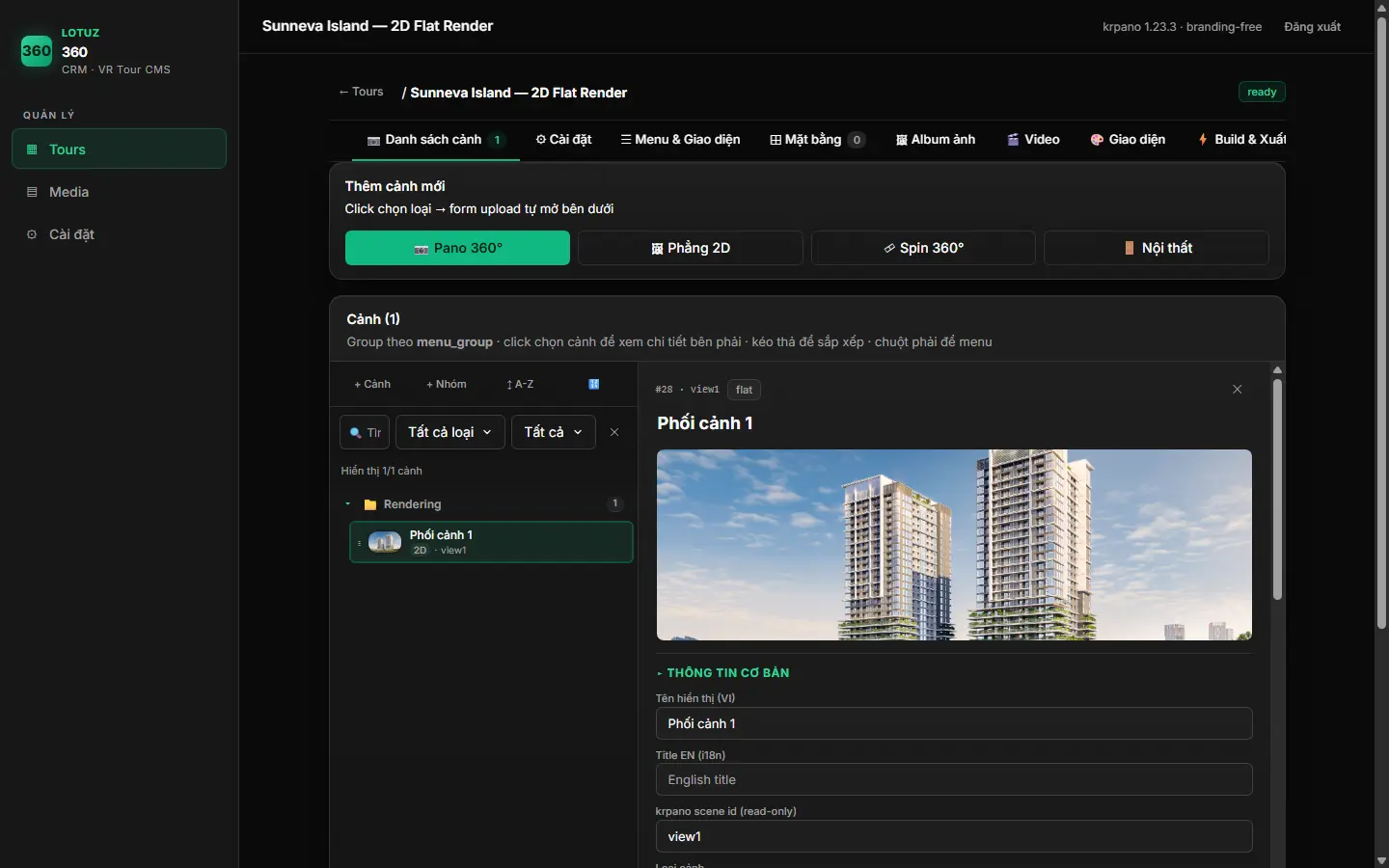Click the krpano 1.23.3 branding-free text
Screen dimensions: 1389x868
tap(1182, 27)
